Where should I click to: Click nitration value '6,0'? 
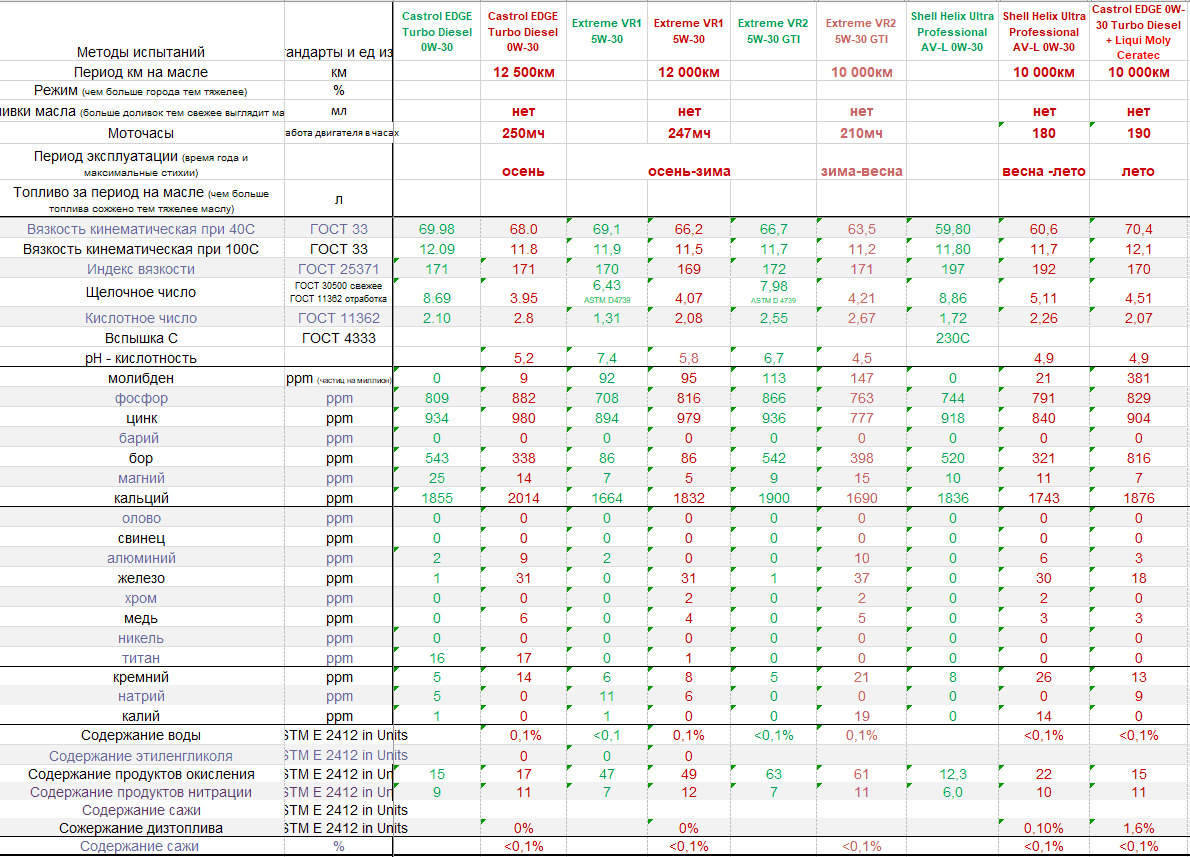coord(952,792)
